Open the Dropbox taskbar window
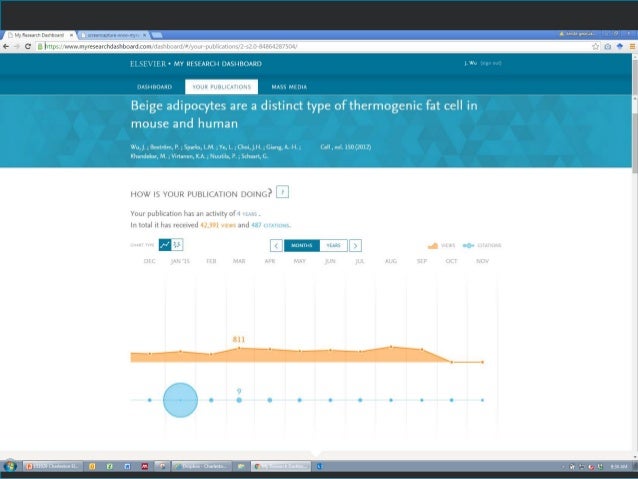 (202, 466)
